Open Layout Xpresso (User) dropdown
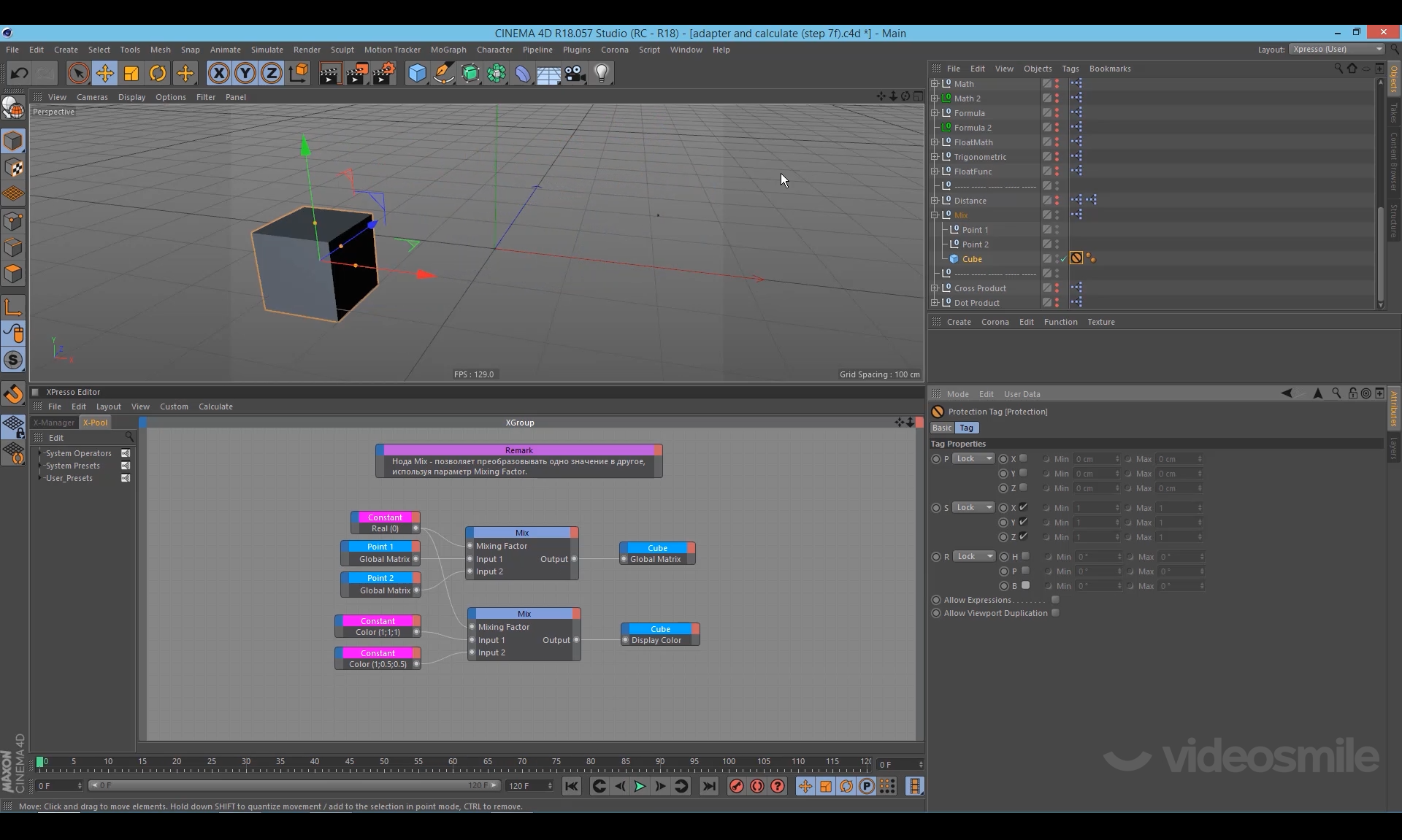The width and height of the screenshot is (1402, 840). [x=1336, y=49]
